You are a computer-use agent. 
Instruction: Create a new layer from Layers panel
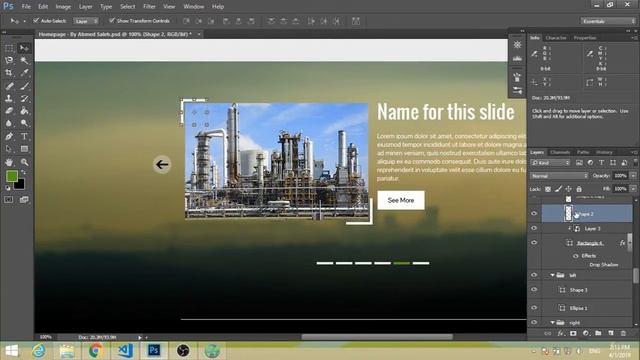click(x=611, y=333)
